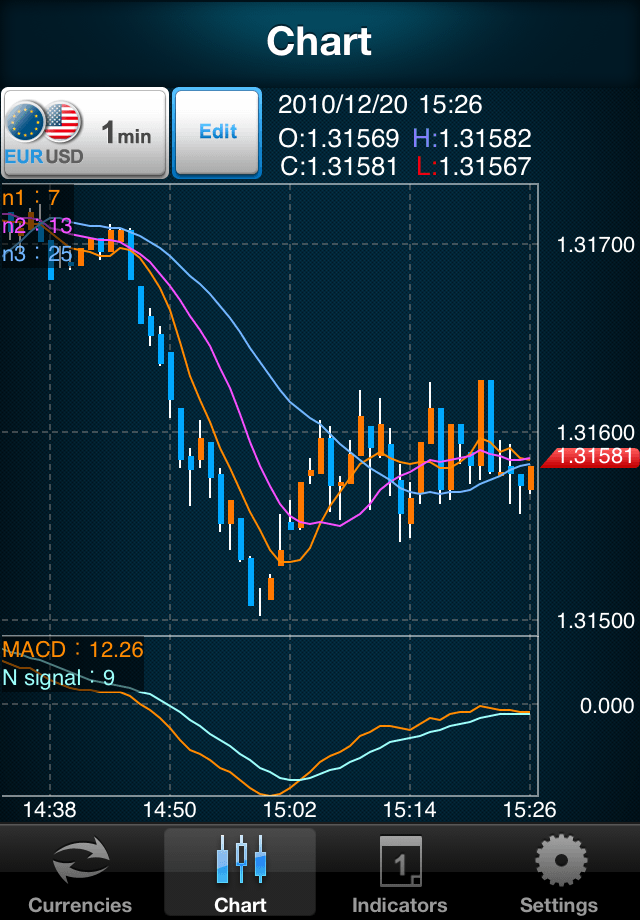Click the 1.31500 price axis label

595,621
